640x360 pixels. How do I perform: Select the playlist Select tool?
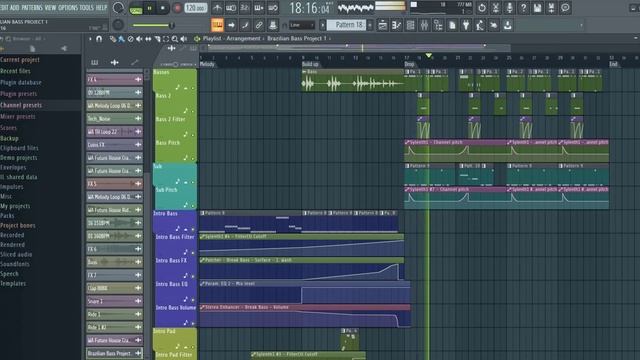(x=166, y=39)
